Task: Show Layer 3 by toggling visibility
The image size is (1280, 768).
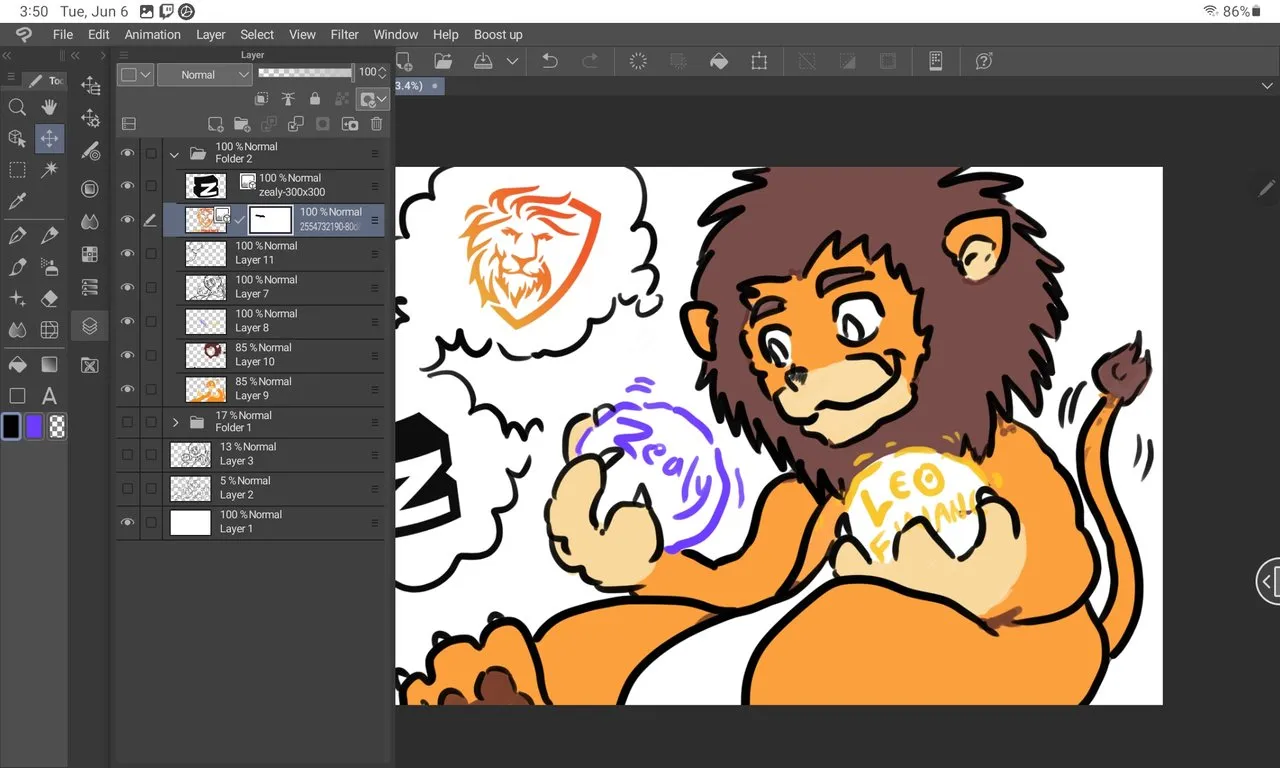Action: click(127, 455)
